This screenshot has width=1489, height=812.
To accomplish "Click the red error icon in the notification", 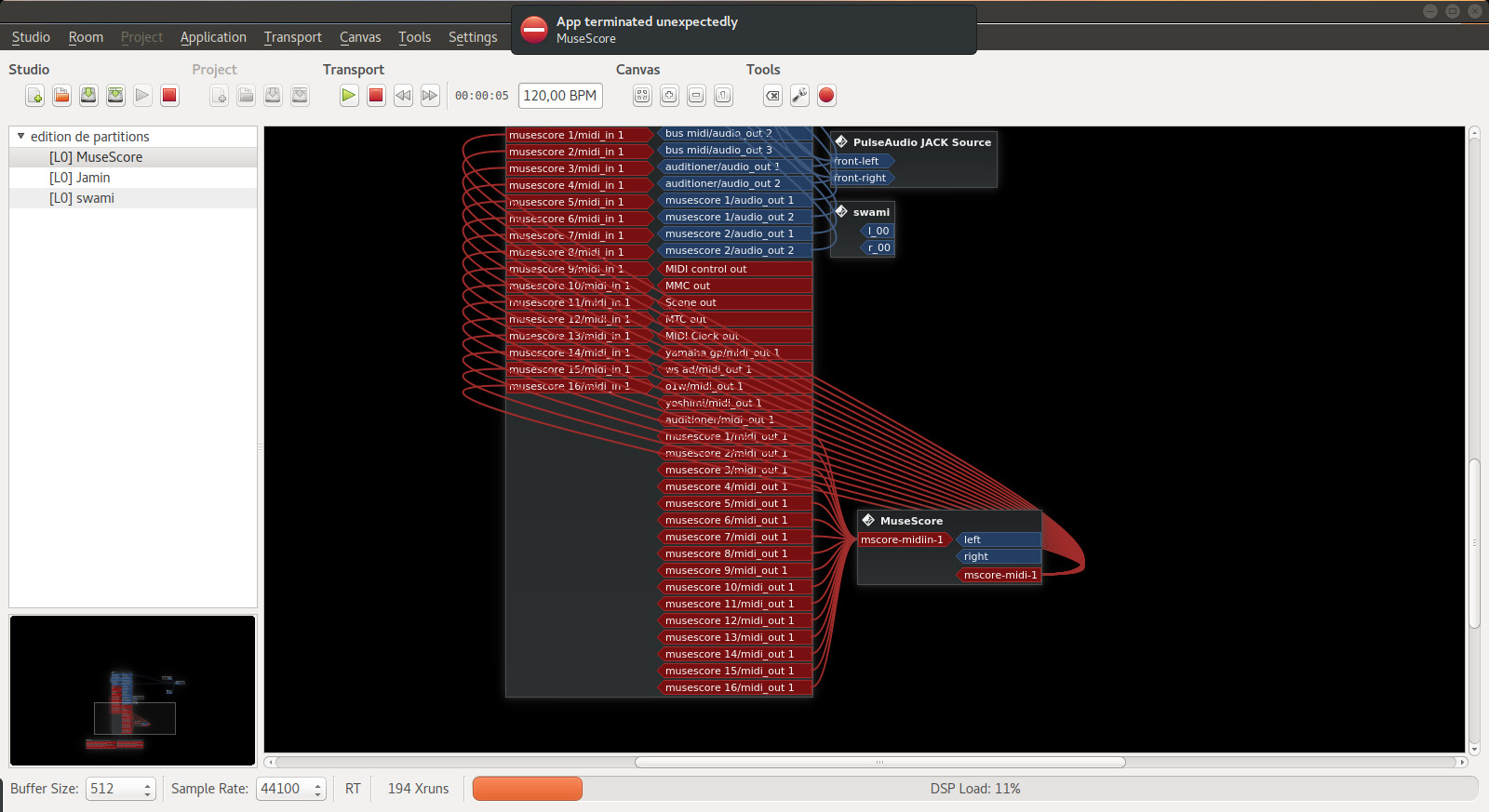I will coord(534,29).
